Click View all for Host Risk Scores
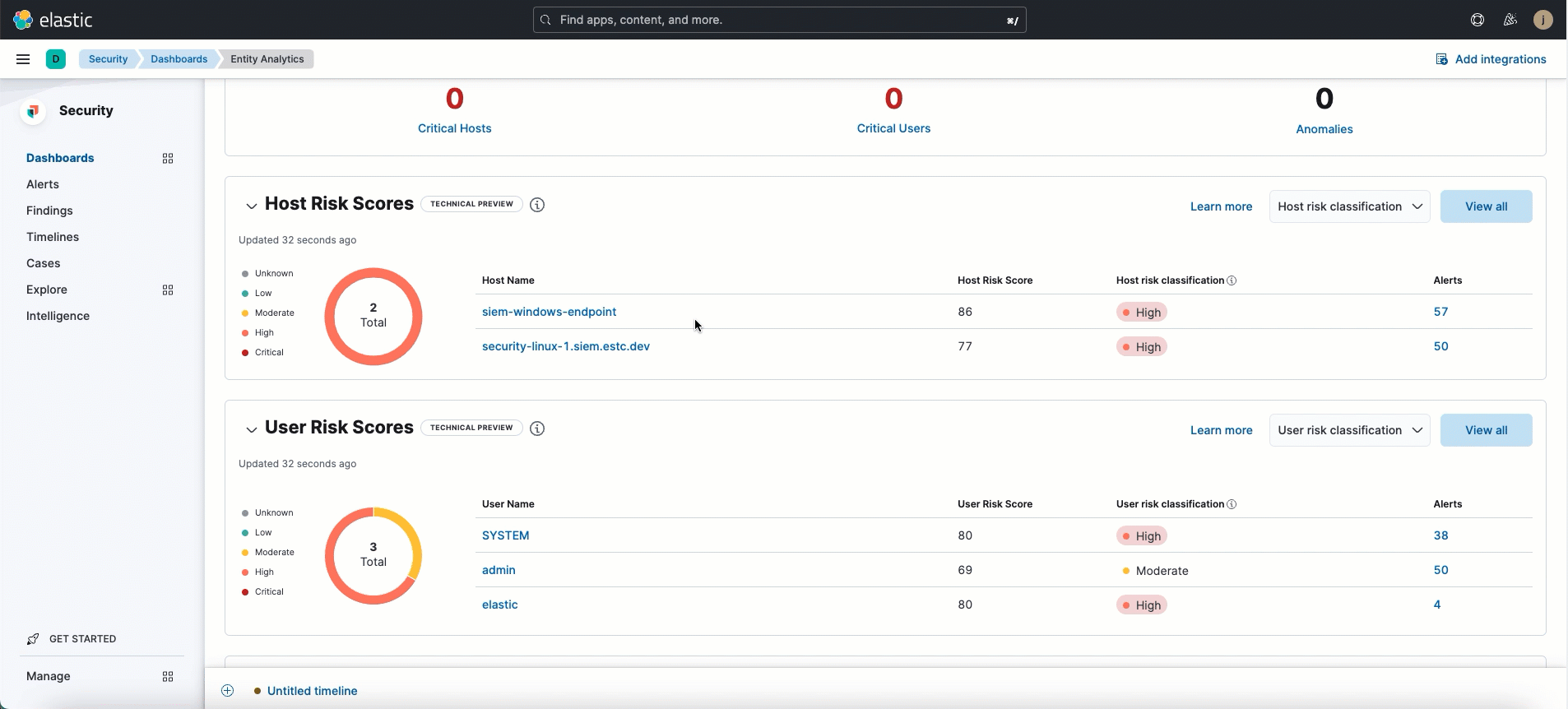This screenshot has width=1568, height=709. coord(1486,206)
